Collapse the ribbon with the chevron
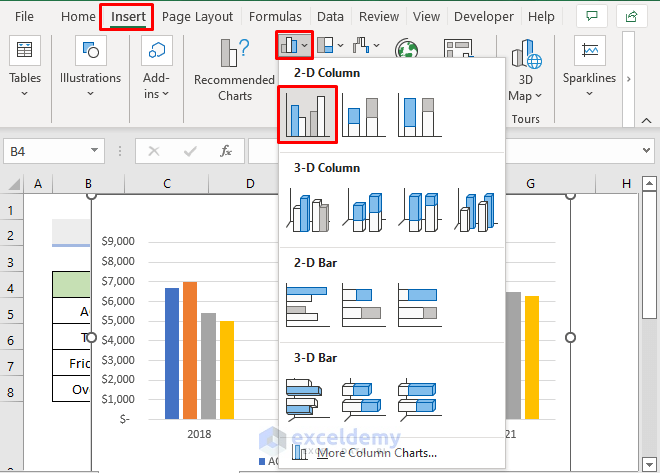Image resolution: width=660 pixels, height=473 pixels. 646,121
